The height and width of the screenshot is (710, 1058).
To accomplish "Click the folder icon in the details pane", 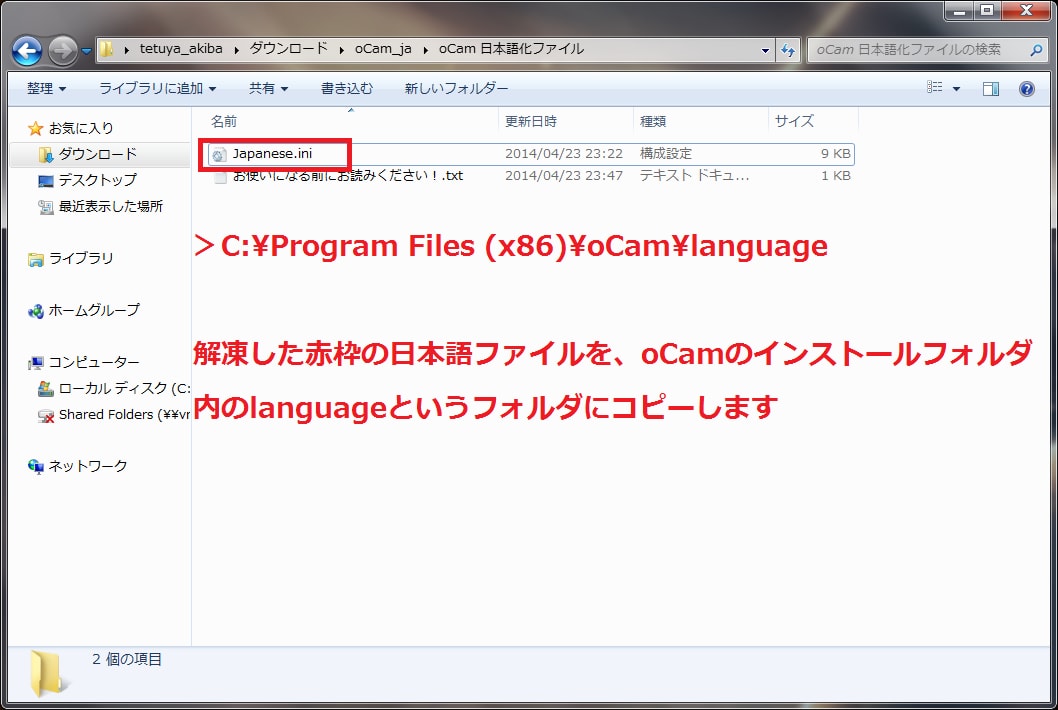I will (48, 674).
